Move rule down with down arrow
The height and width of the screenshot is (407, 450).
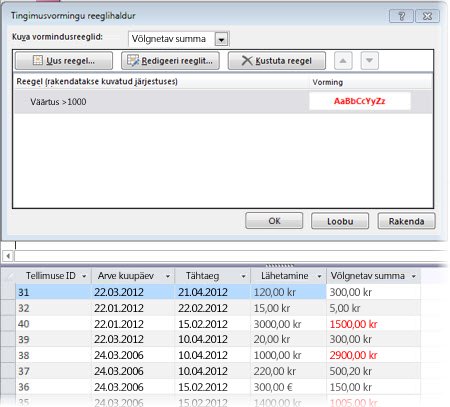pos(369,61)
